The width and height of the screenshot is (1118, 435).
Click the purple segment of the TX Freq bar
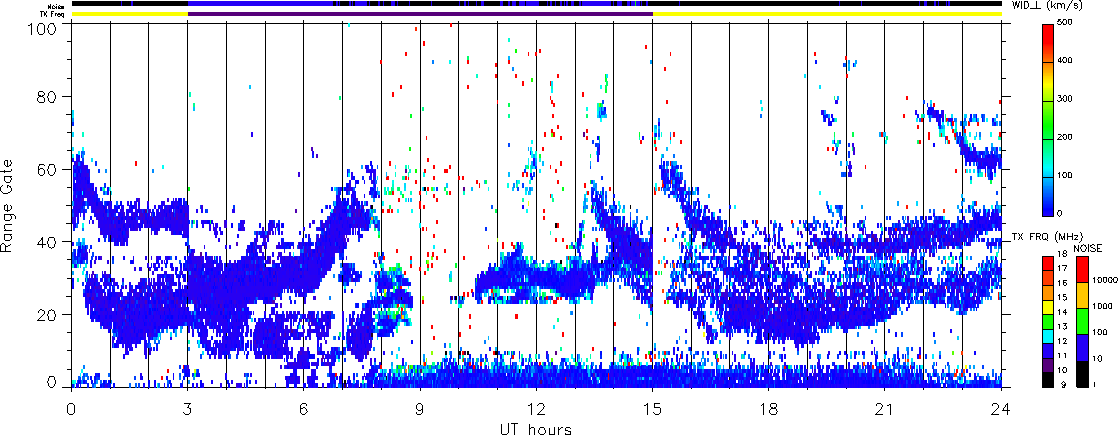click(x=420, y=14)
